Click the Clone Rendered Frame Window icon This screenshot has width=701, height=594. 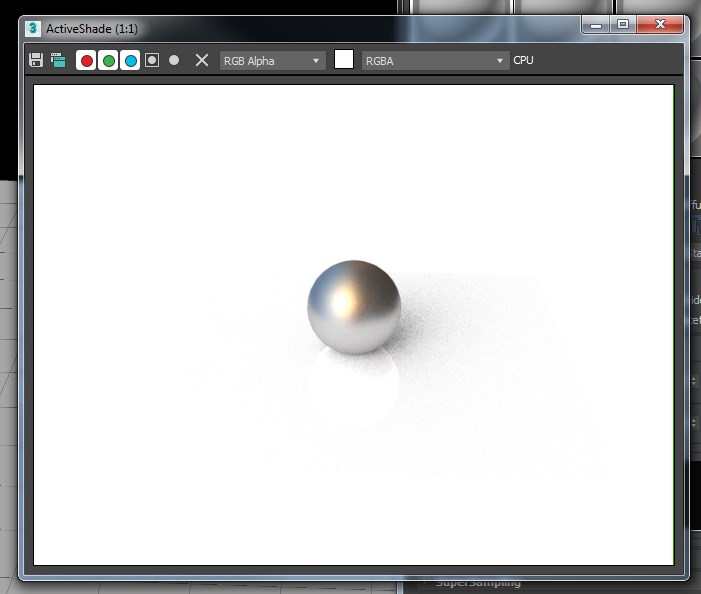click(x=58, y=60)
